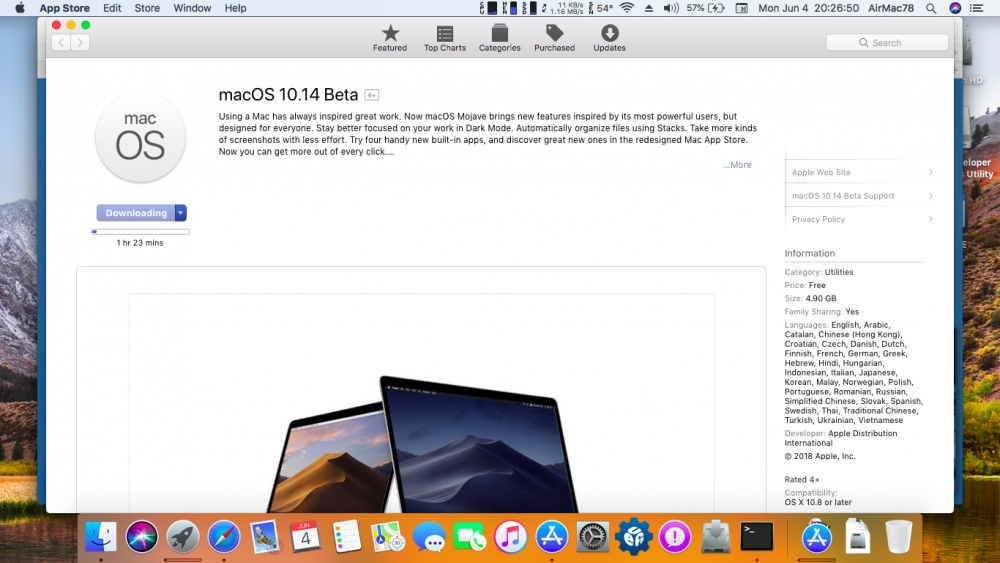Viewport: 1000px width, 563px height.
Task: Open Safari from the Dock
Action: click(x=224, y=536)
